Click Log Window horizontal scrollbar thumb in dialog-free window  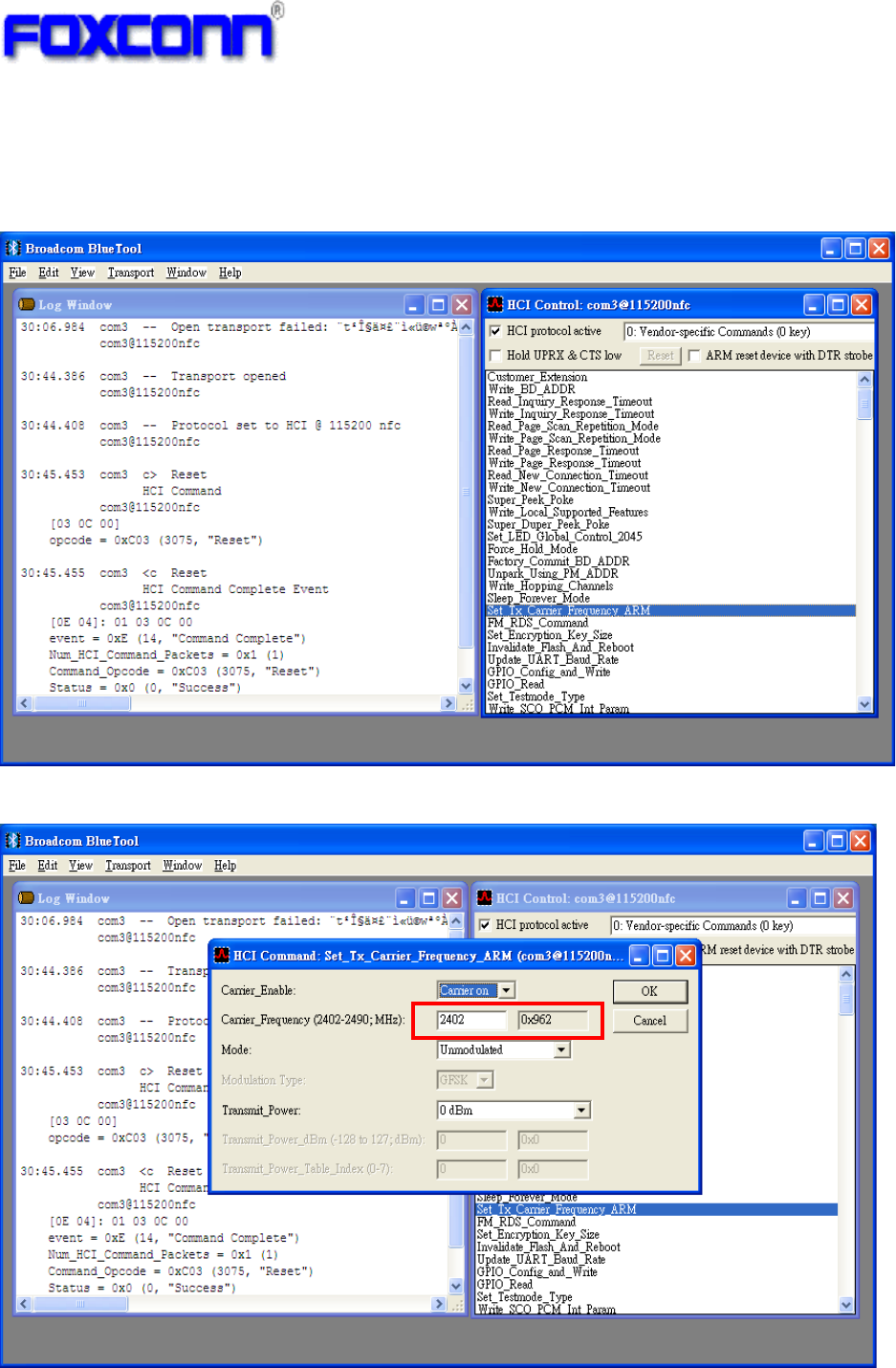pos(82,703)
